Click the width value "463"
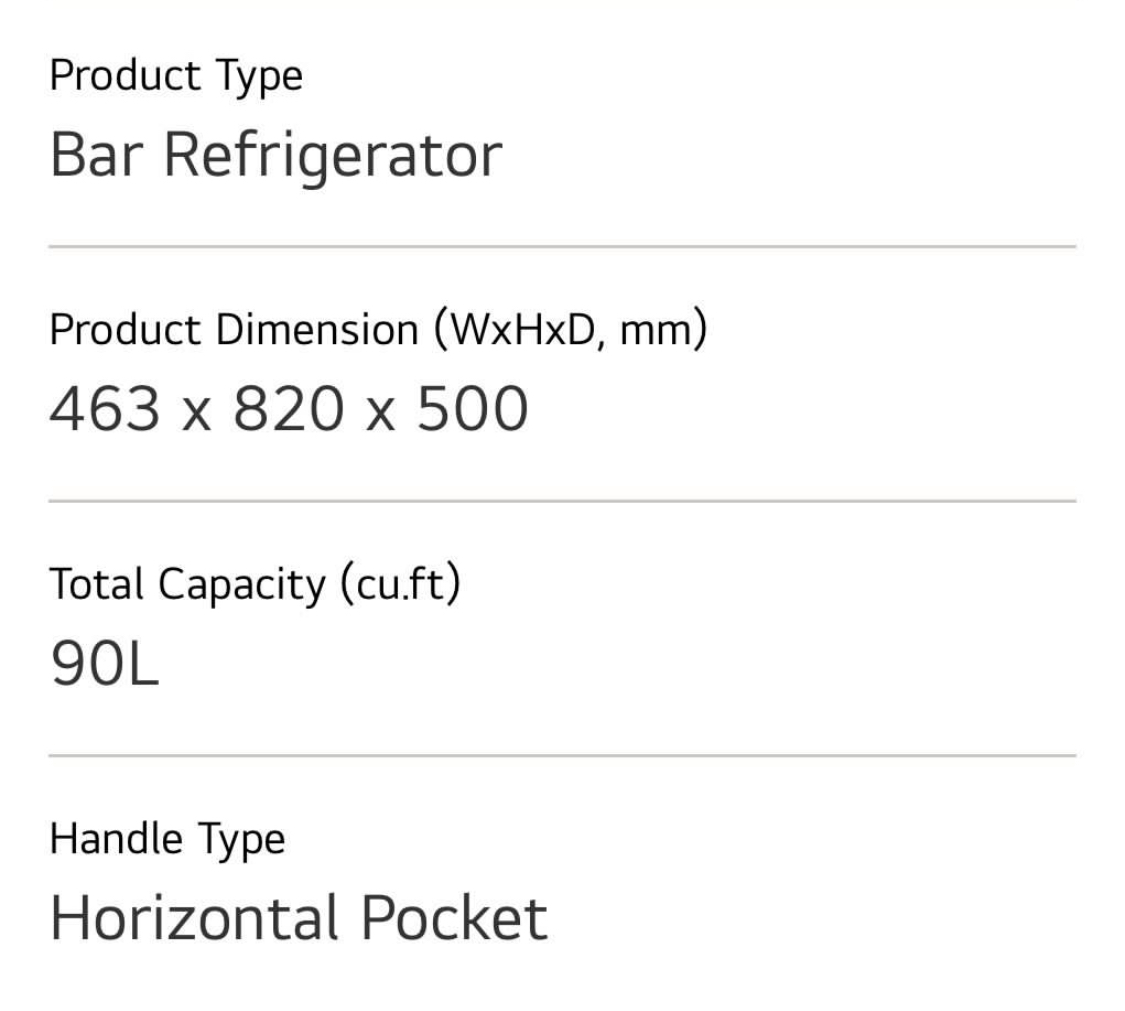The image size is (1125, 1011). pos(105,410)
